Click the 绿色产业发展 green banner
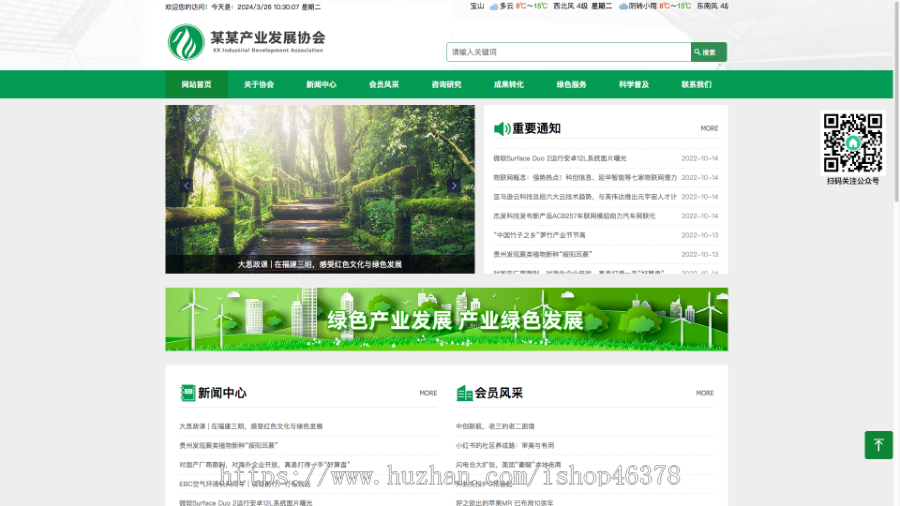Screen dimensions: 900x506 [447, 320]
